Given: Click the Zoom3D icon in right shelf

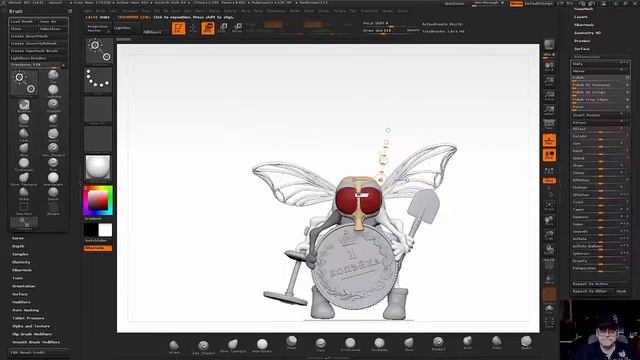Looking at the screenshot, I should click(549, 235).
